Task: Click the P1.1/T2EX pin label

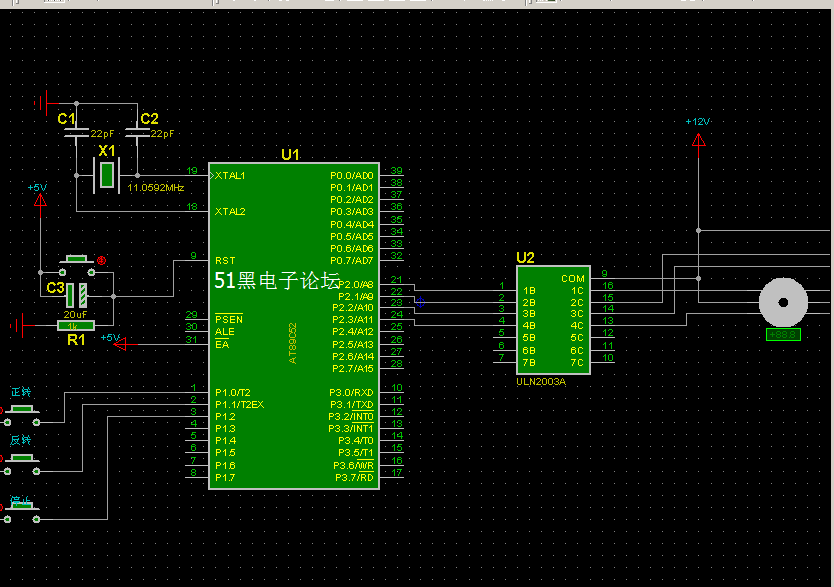Action: 239,405
